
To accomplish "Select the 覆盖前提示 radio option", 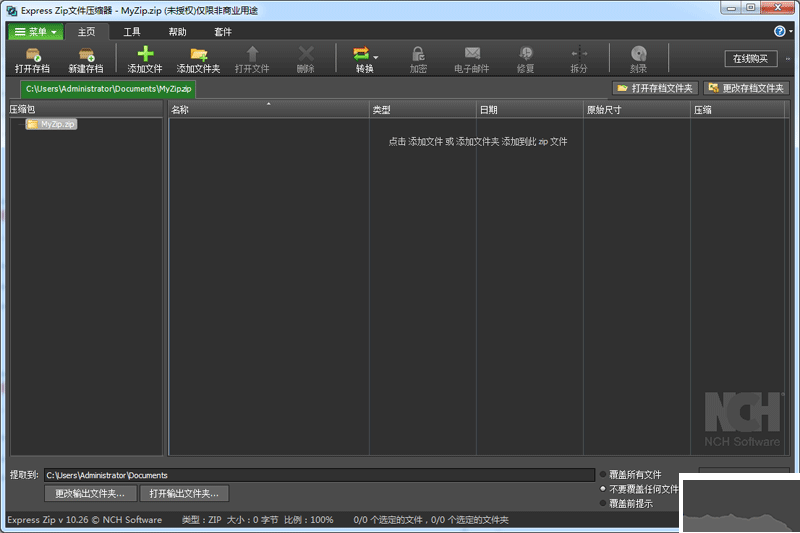I will (x=603, y=503).
